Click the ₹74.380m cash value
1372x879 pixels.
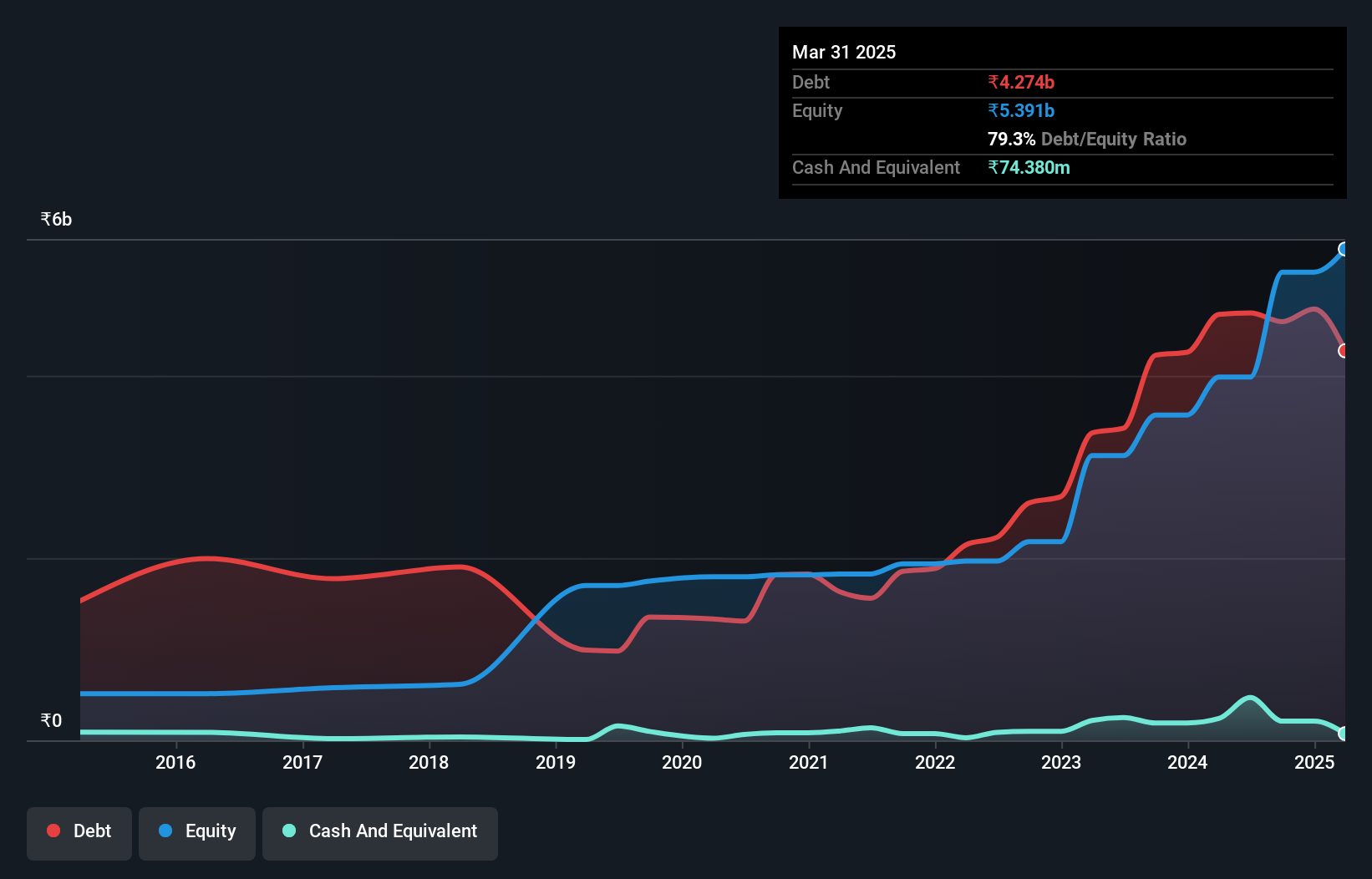1029,167
